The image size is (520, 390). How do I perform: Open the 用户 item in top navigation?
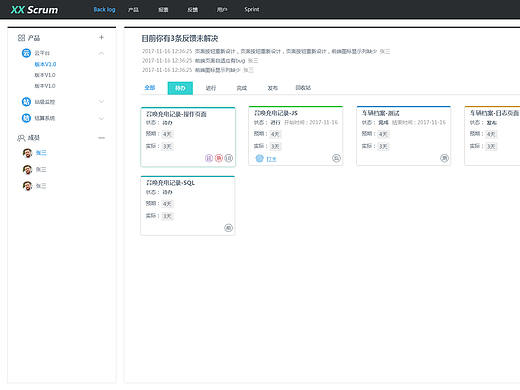pyautogui.click(x=222, y=10)
